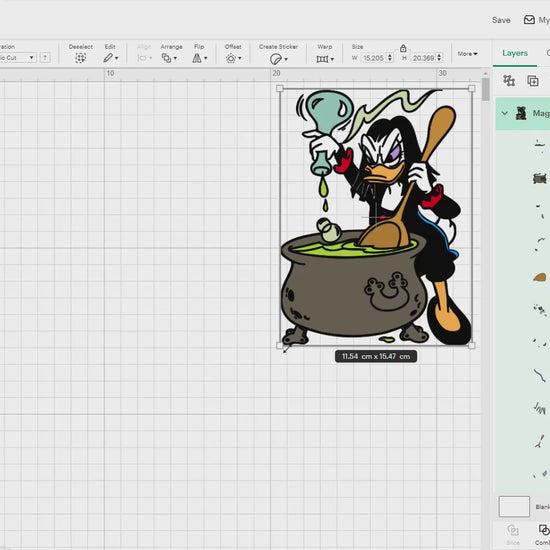550x550 pixels.
Task: Open the Create Sticker dropdown arrow
Action: (x=286, y=59)
